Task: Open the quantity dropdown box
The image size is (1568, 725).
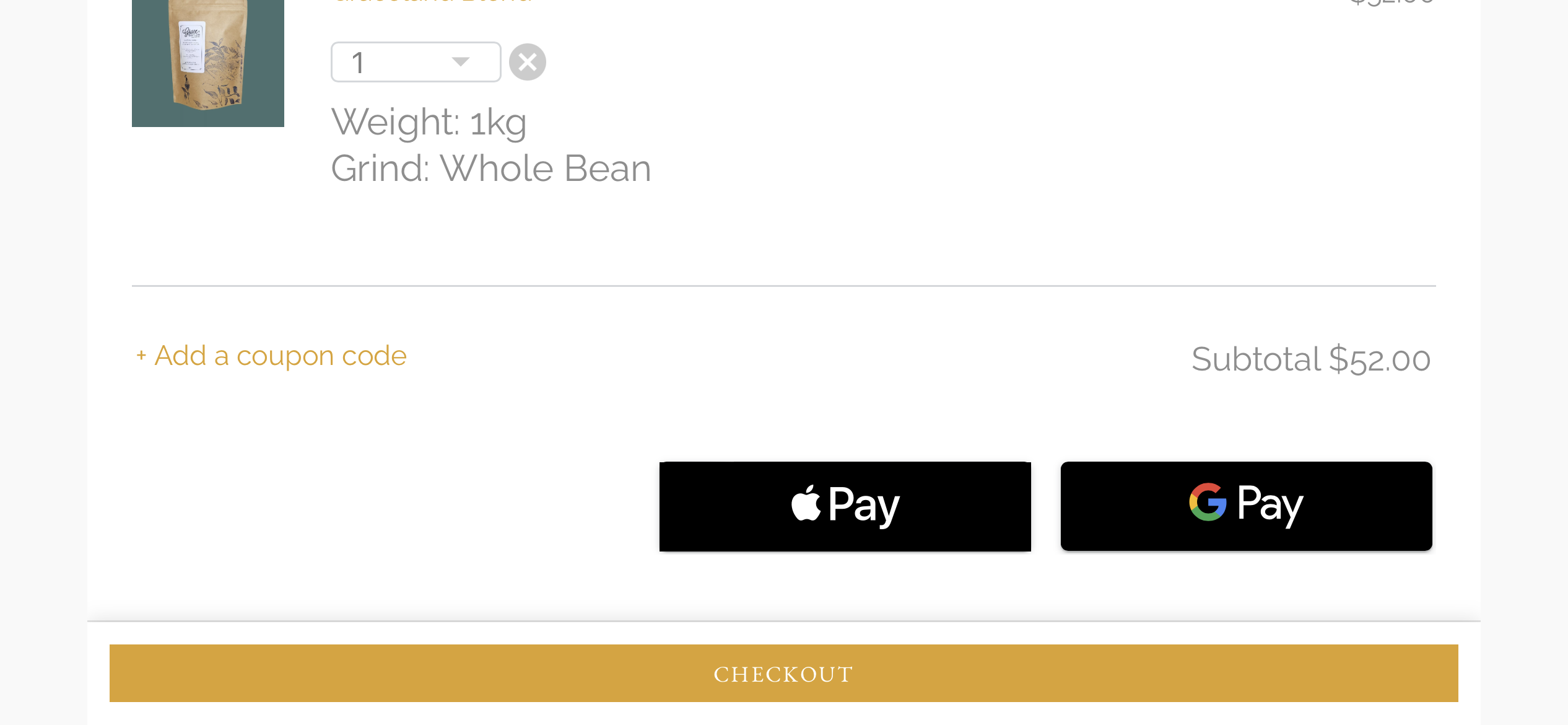Action: [416, 62]
